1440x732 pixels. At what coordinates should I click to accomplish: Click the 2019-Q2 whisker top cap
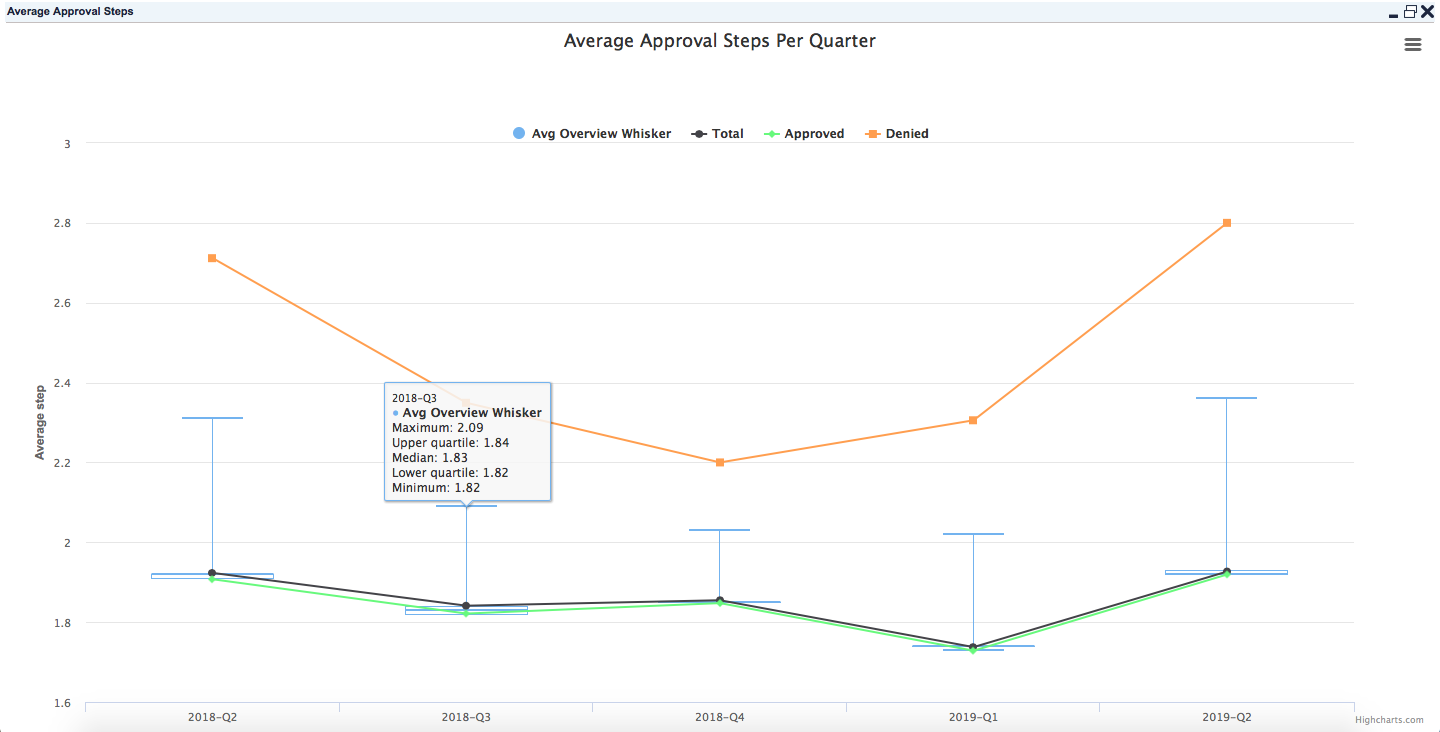(1226, 398)
